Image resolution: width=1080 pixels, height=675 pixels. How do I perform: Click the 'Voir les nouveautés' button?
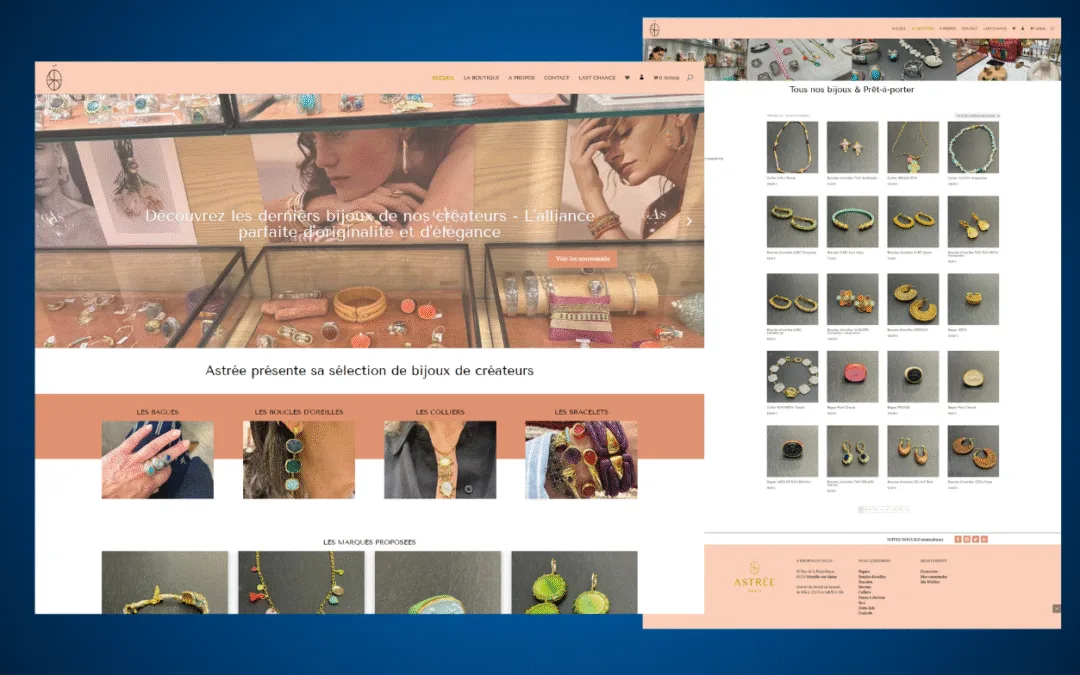point(581,259)
